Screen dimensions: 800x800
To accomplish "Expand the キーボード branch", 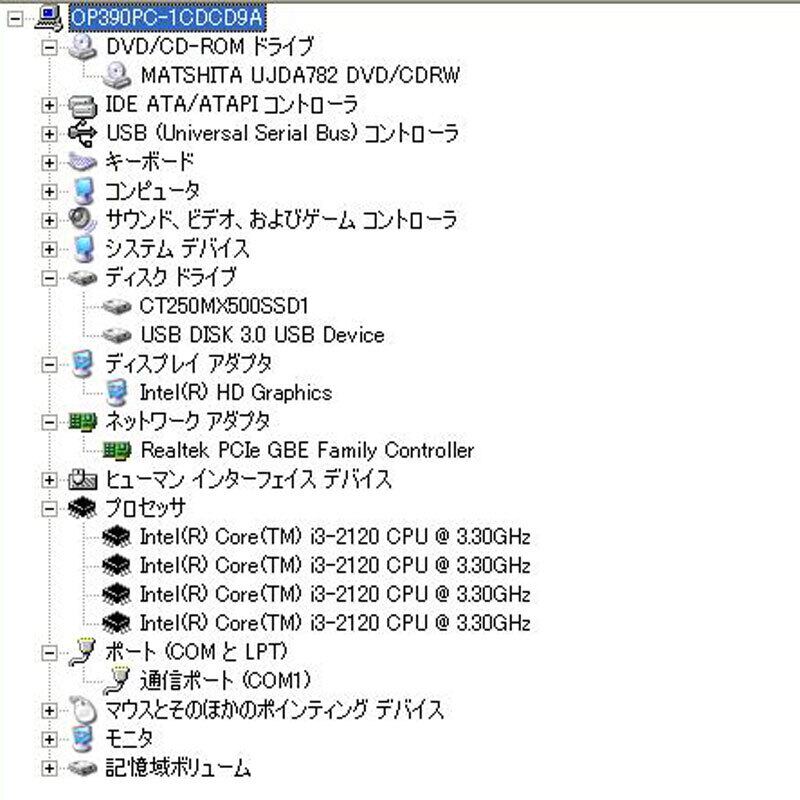I will pyautogui.click(x=49, y=163).
